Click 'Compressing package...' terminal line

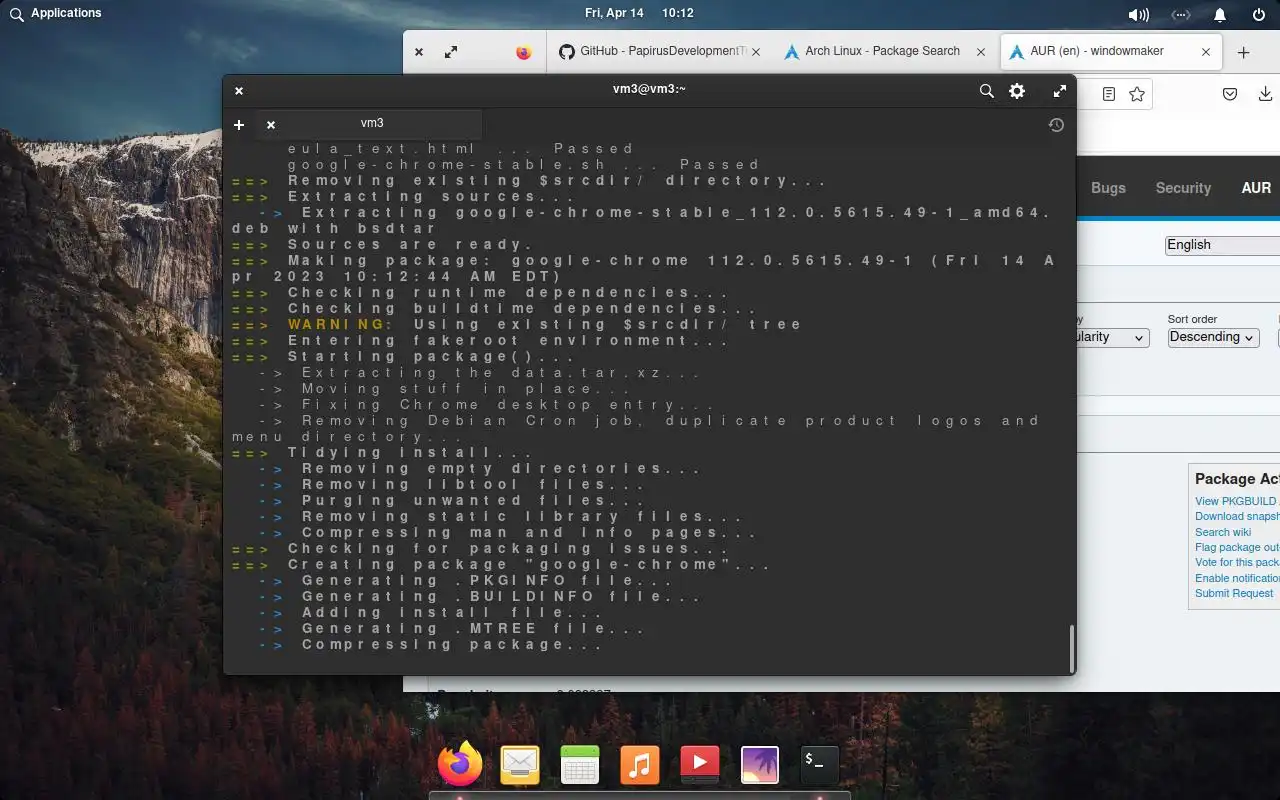click(452, 645)
